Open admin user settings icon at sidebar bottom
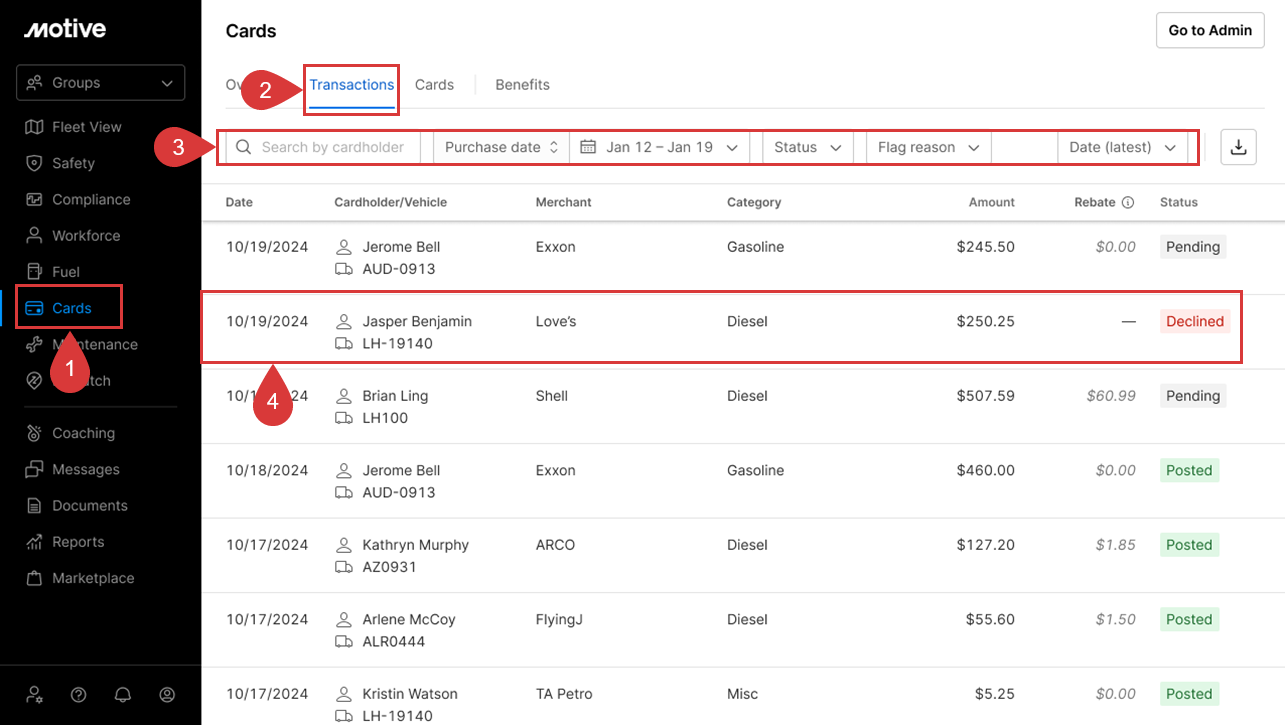1285x725 pixels. pos(35,694)
